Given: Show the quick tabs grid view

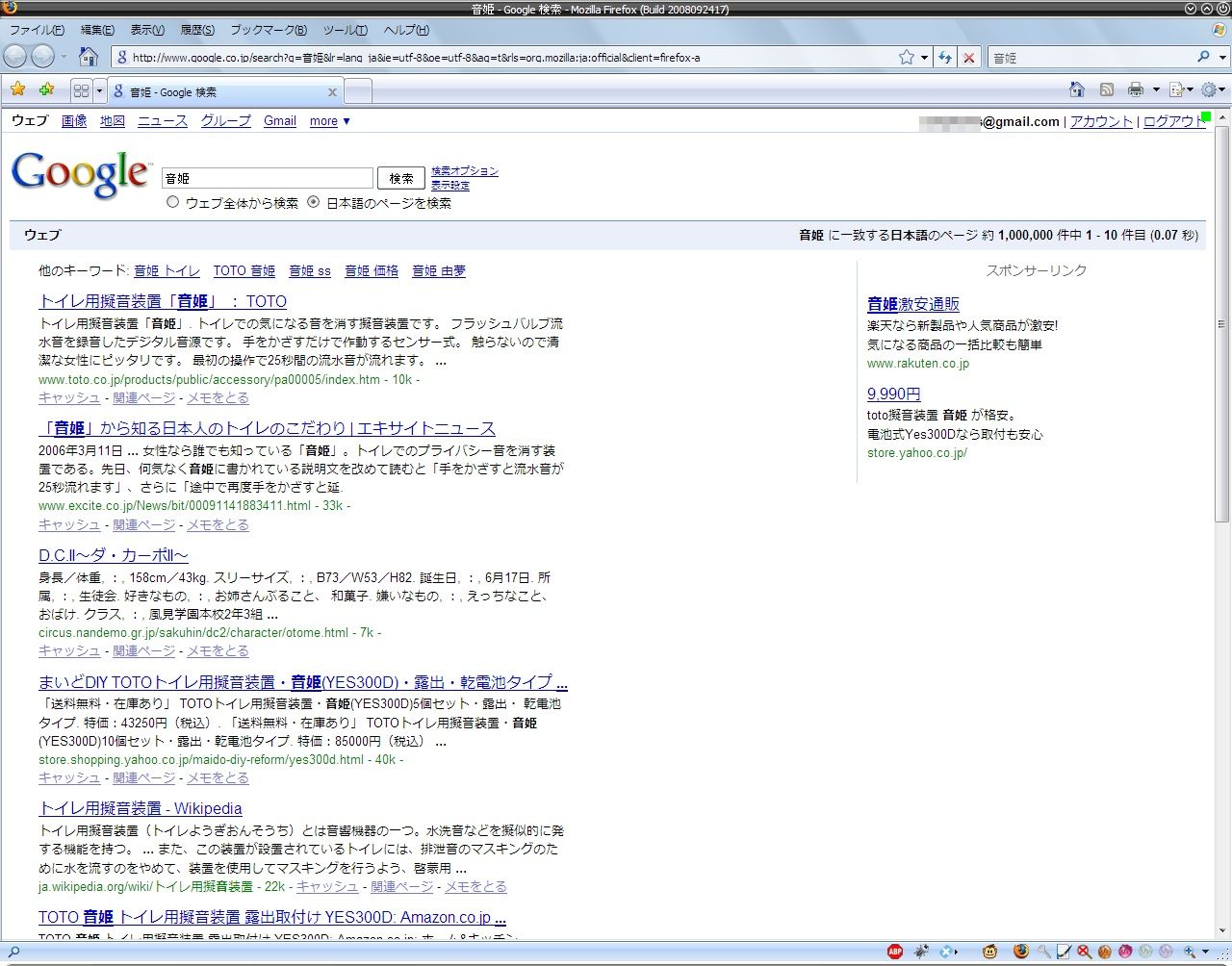Looking at the screenshot, I should pos(81,91).
